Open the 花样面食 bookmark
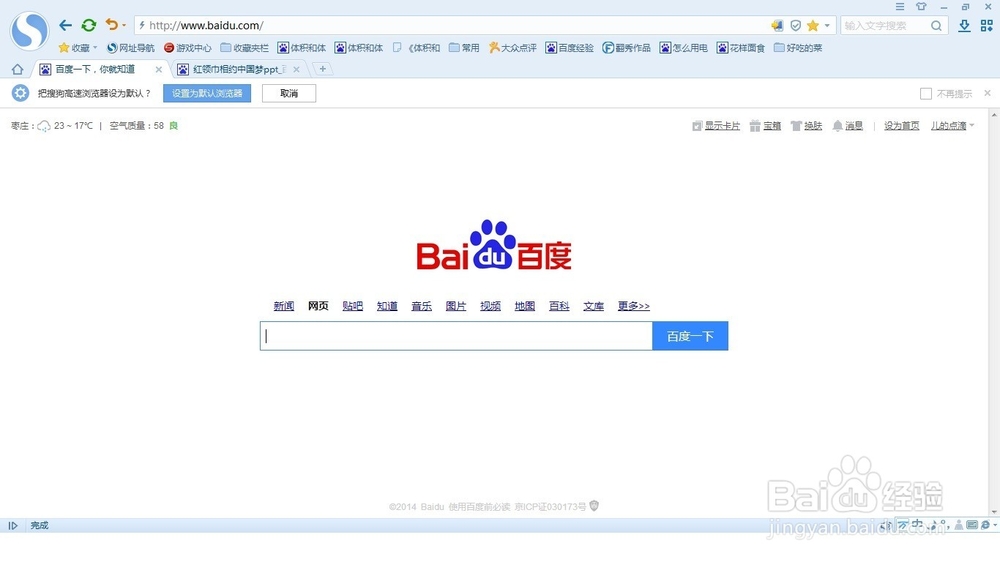This screenshot has width=1000, height=562. (x=740, y=48)
